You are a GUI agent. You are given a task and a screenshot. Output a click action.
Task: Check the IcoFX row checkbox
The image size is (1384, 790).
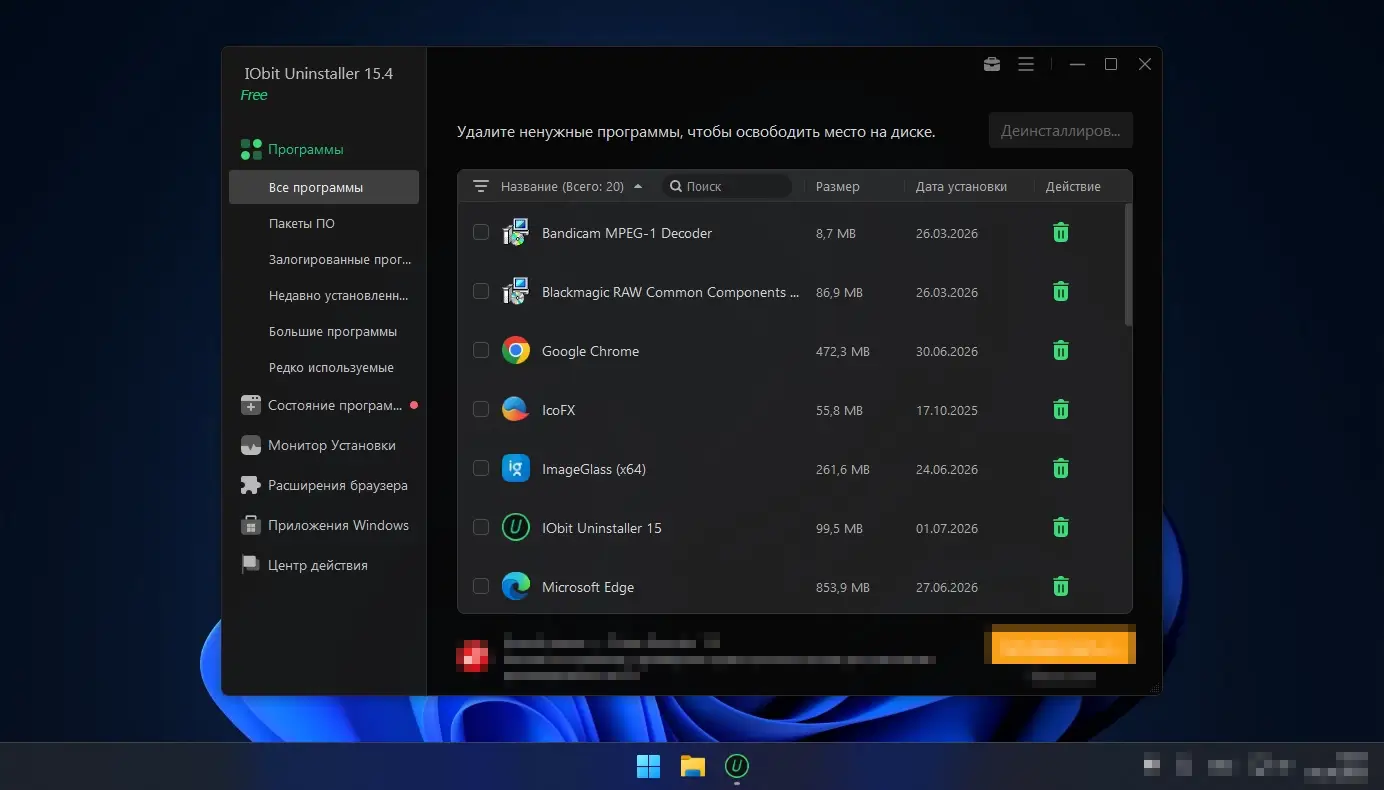481,410
